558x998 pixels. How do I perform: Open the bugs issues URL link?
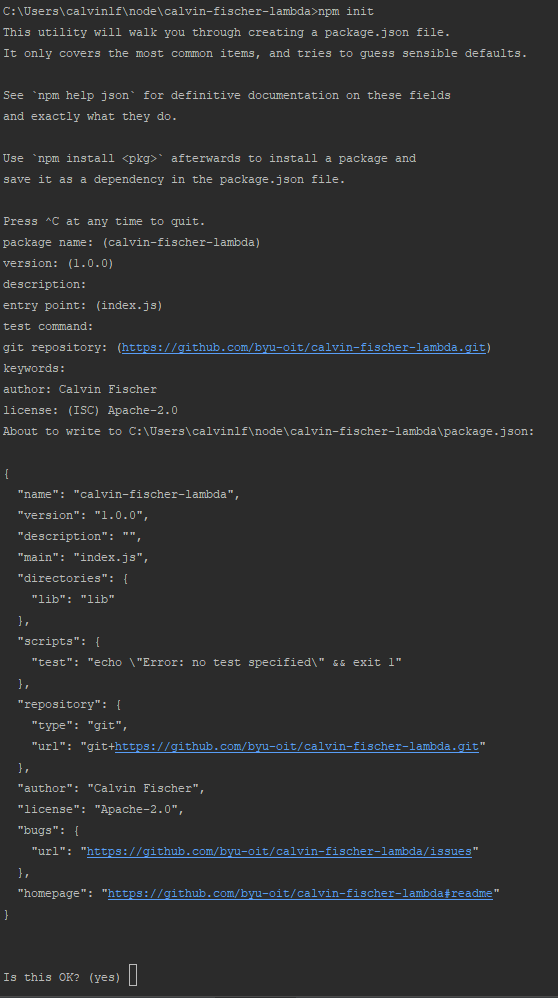pyautogui.click(x=279, y=851)
